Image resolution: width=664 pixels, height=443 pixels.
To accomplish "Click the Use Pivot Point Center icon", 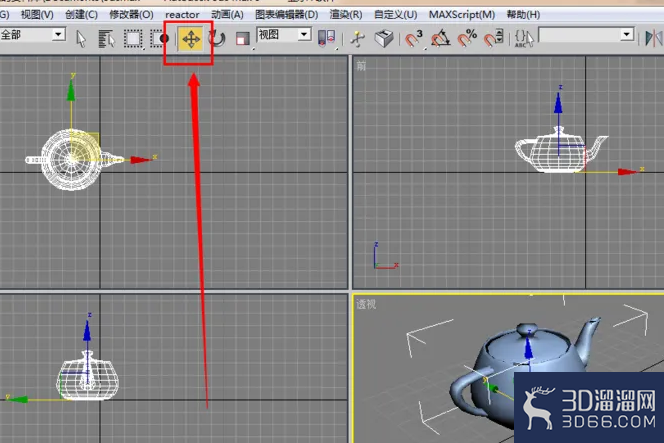I will click(326, 39).
